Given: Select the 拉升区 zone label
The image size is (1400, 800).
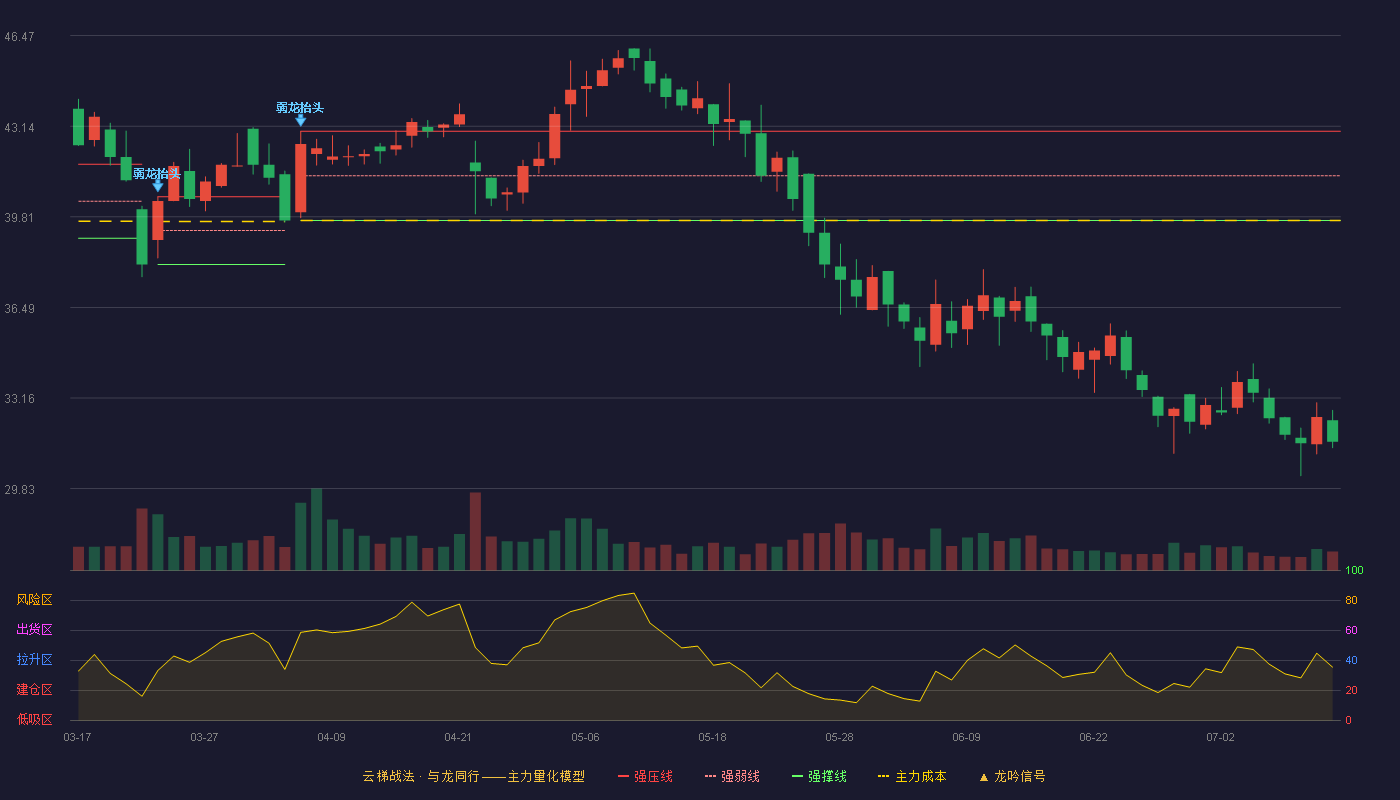Looking at the screenshot, I should coord(34,660).
